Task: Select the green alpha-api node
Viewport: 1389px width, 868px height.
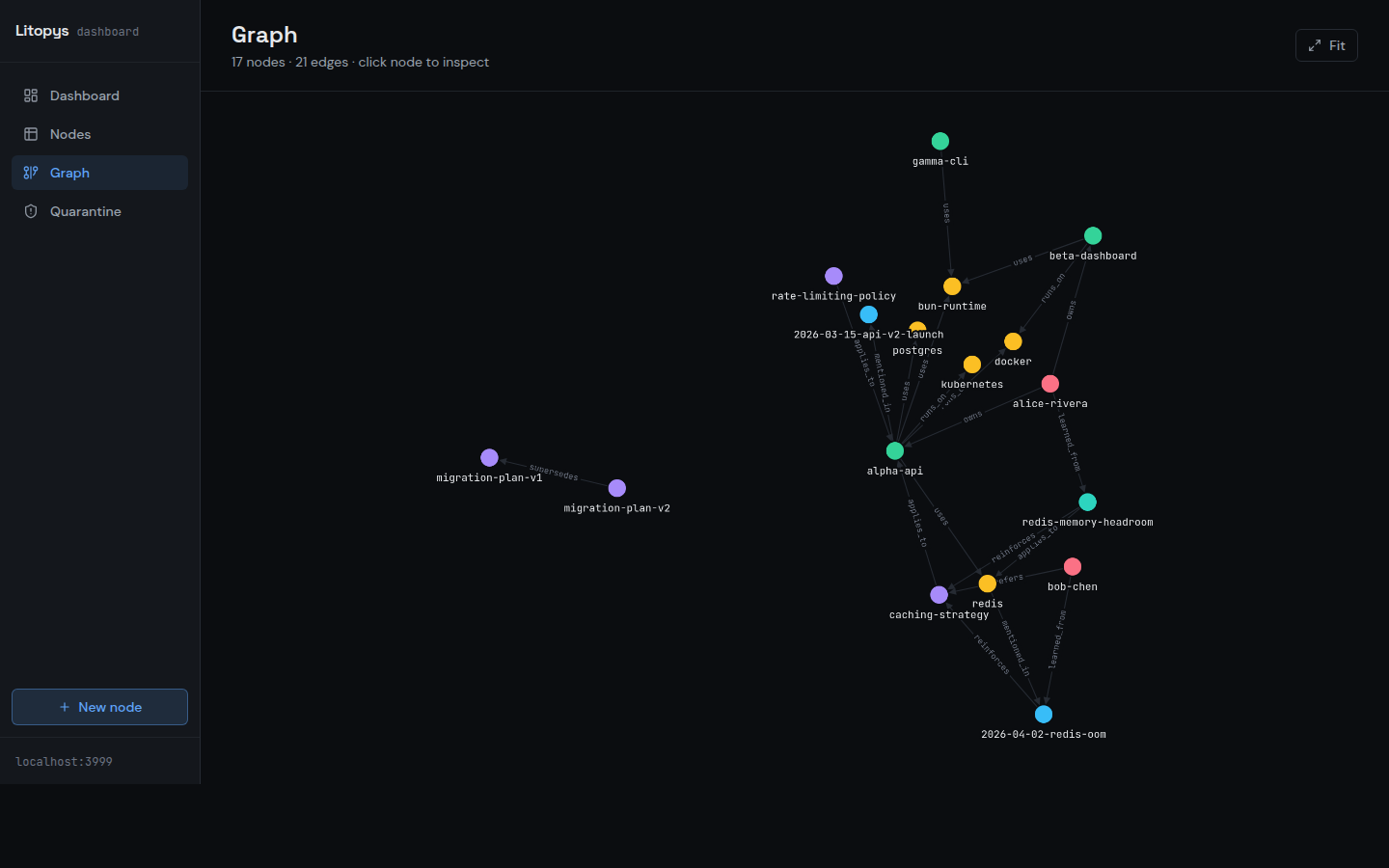Action: 894,450
